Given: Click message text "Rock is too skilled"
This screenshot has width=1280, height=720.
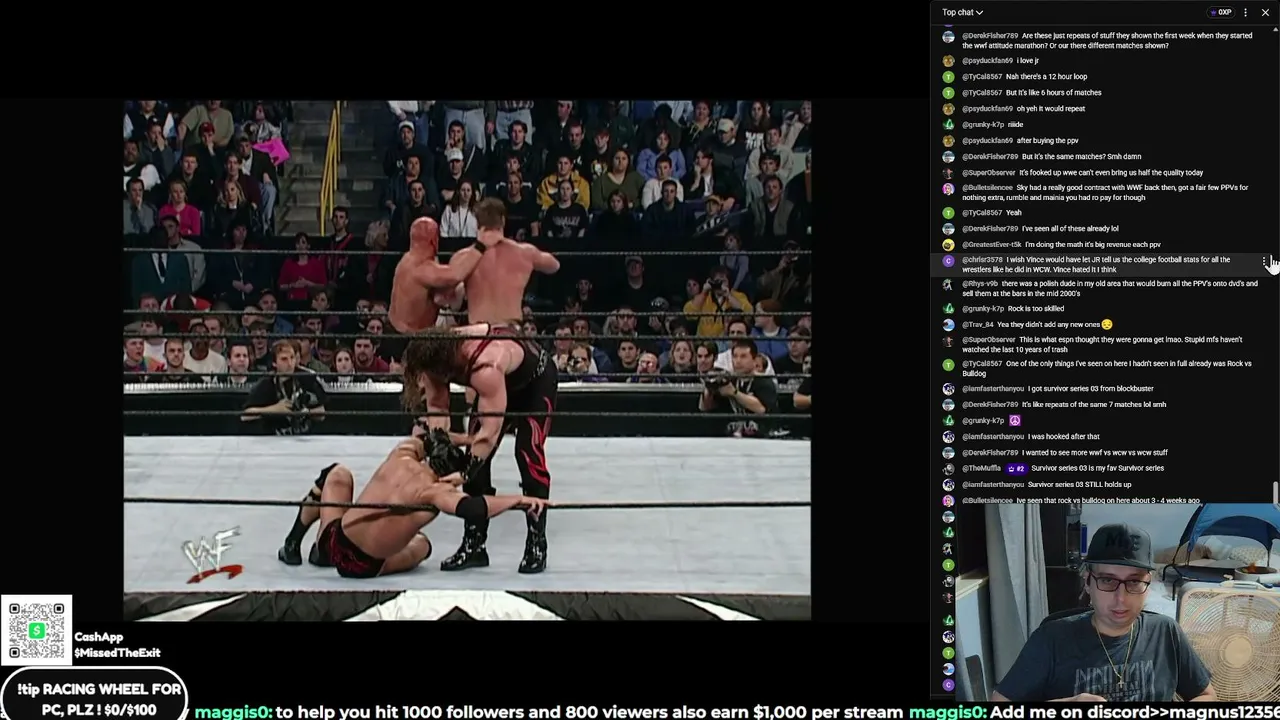Looking at the screenshot, I should point(1036,309).
